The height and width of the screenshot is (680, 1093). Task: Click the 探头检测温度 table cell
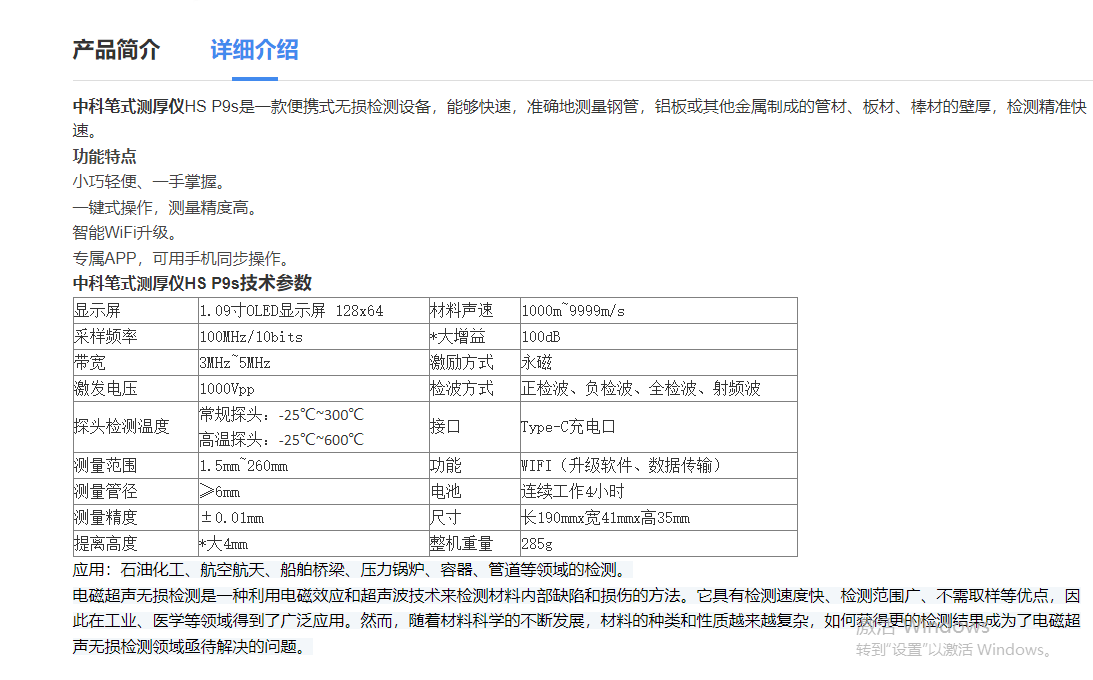tap(135, 427)
